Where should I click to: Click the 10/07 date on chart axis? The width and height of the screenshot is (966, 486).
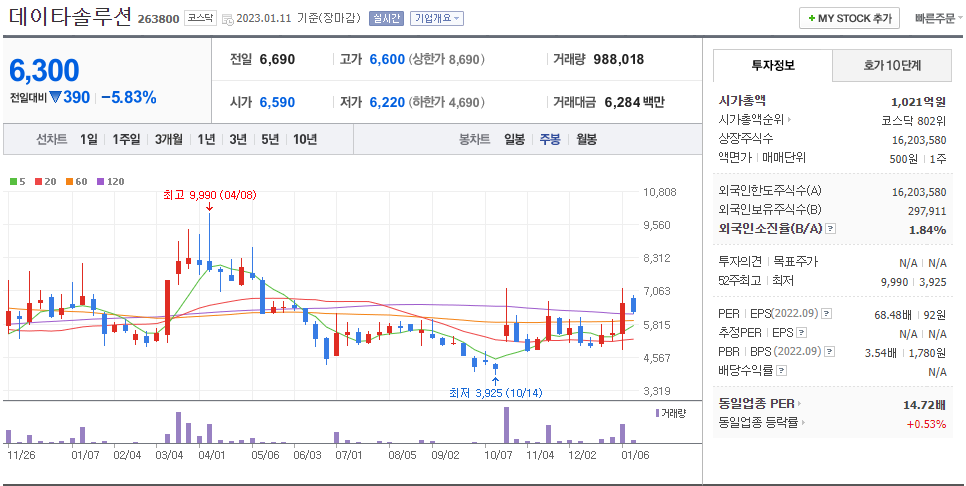(498, 455)
